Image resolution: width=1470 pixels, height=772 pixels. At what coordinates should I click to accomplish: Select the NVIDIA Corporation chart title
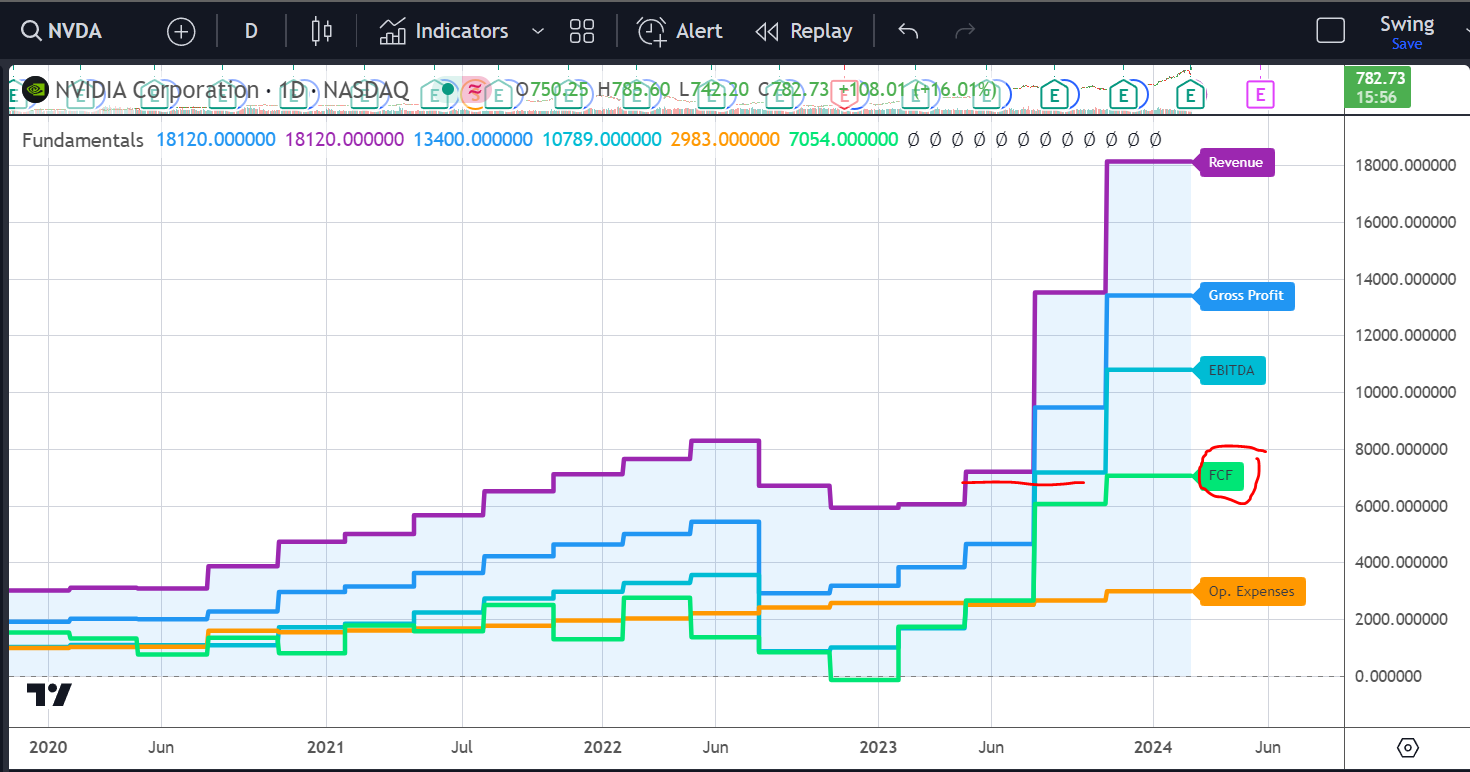[x=231, y=90]
